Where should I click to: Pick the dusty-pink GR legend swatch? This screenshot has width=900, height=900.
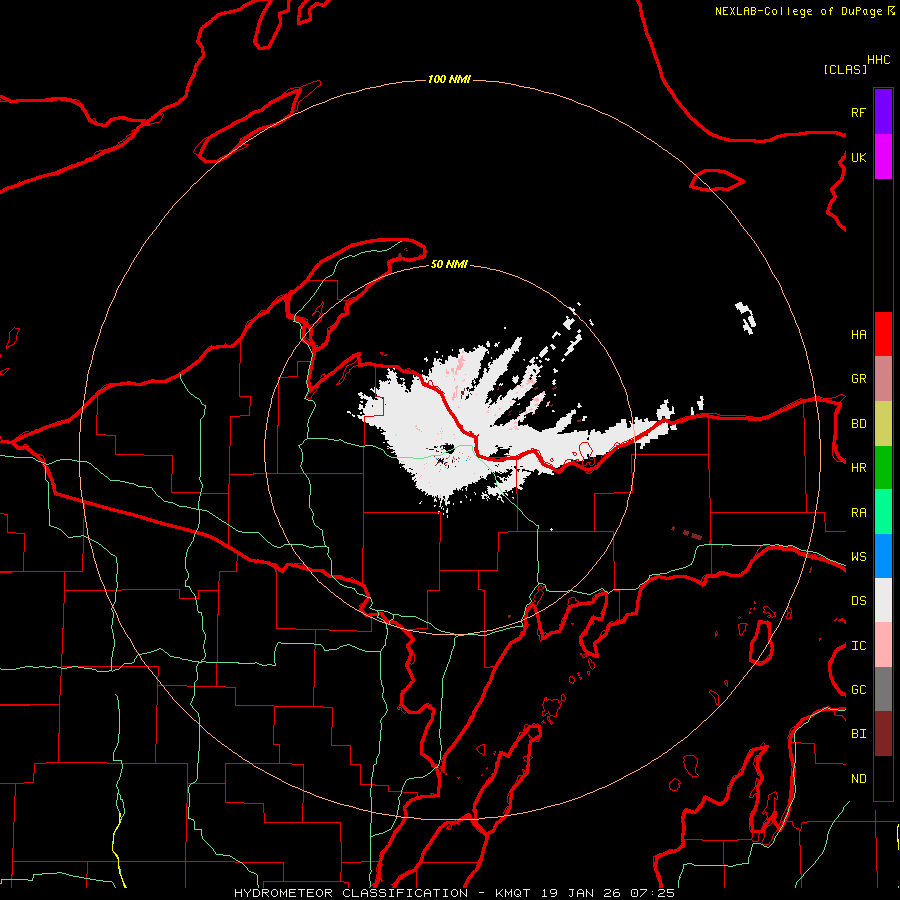(x=883, y=379)
